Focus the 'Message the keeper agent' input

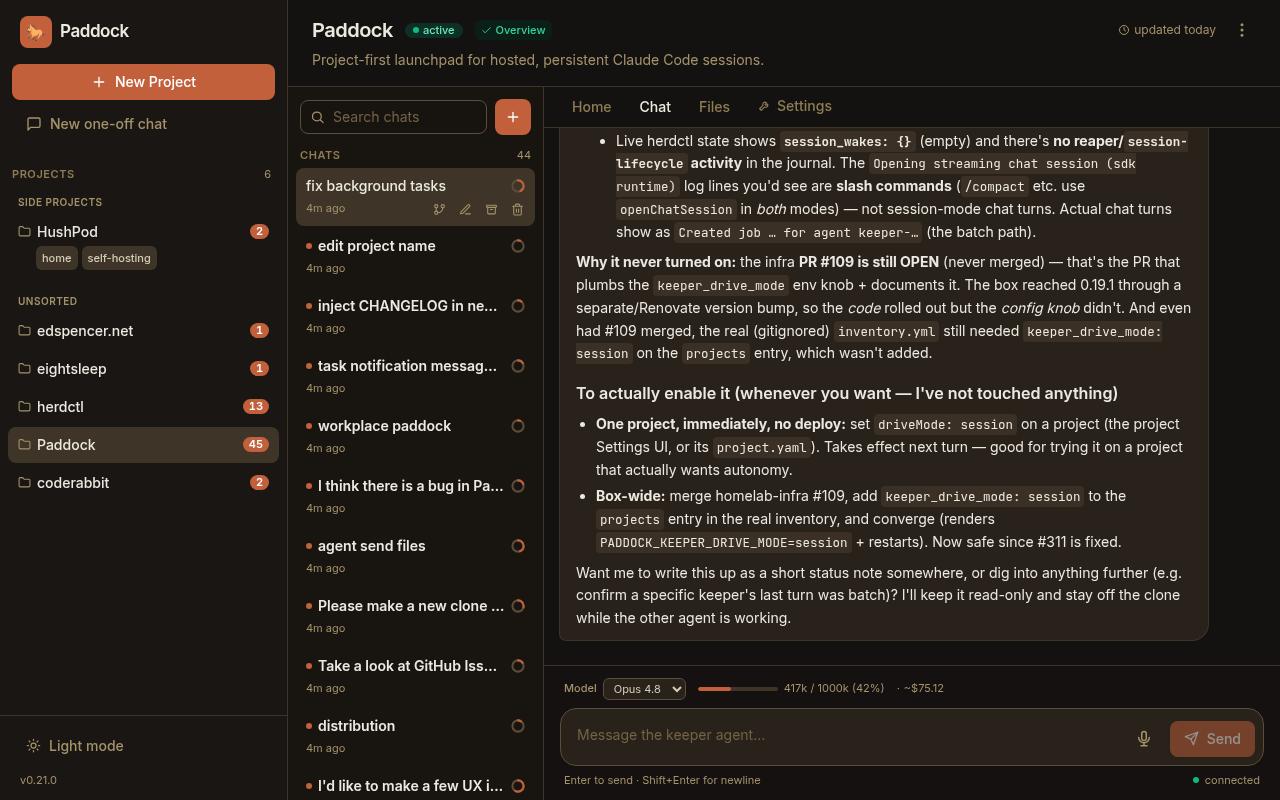(x=850, y=736)
